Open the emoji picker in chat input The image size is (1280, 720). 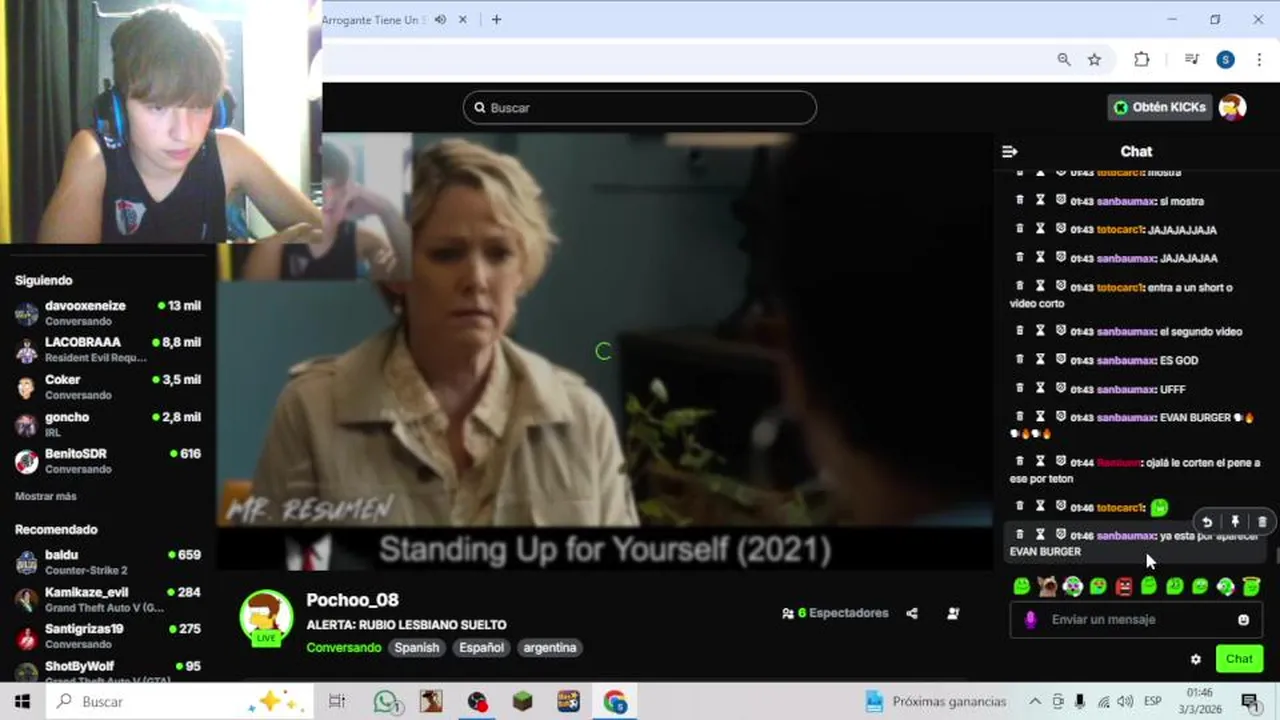1243,620
